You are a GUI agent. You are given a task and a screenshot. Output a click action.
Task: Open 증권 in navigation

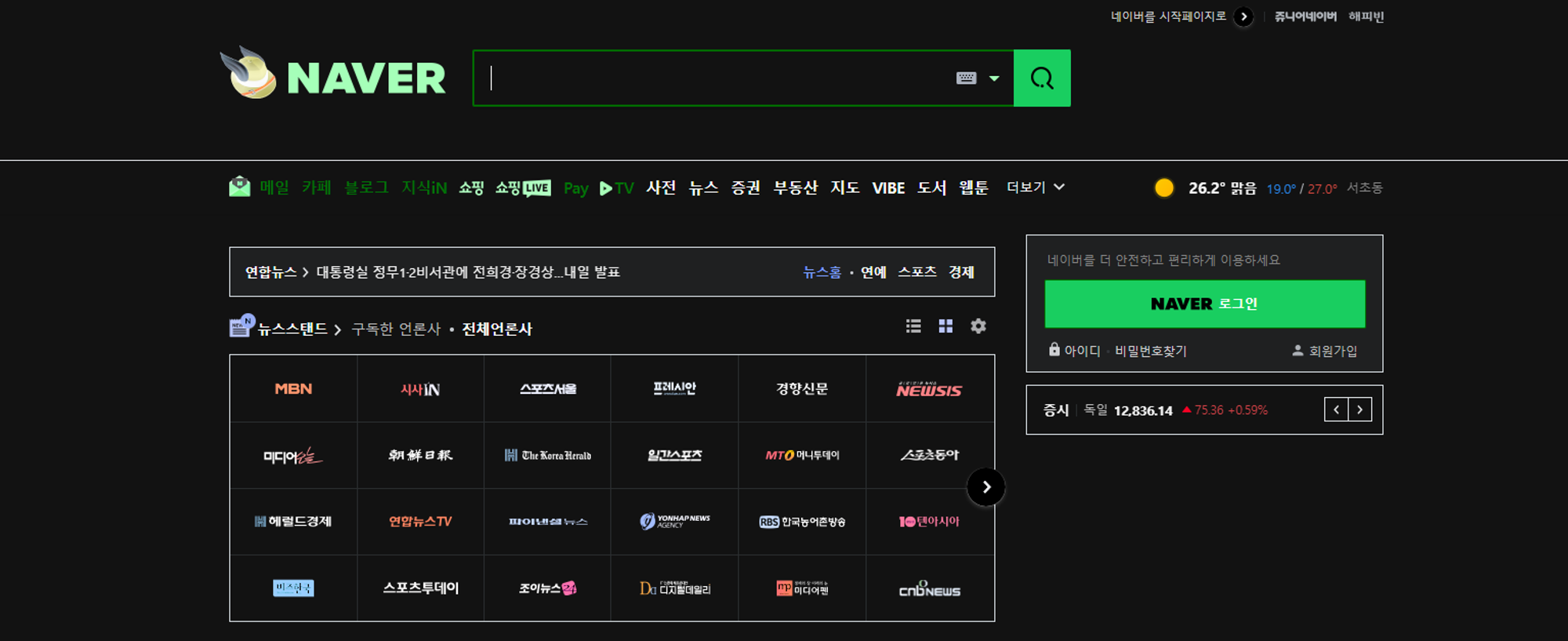[746, 188]
